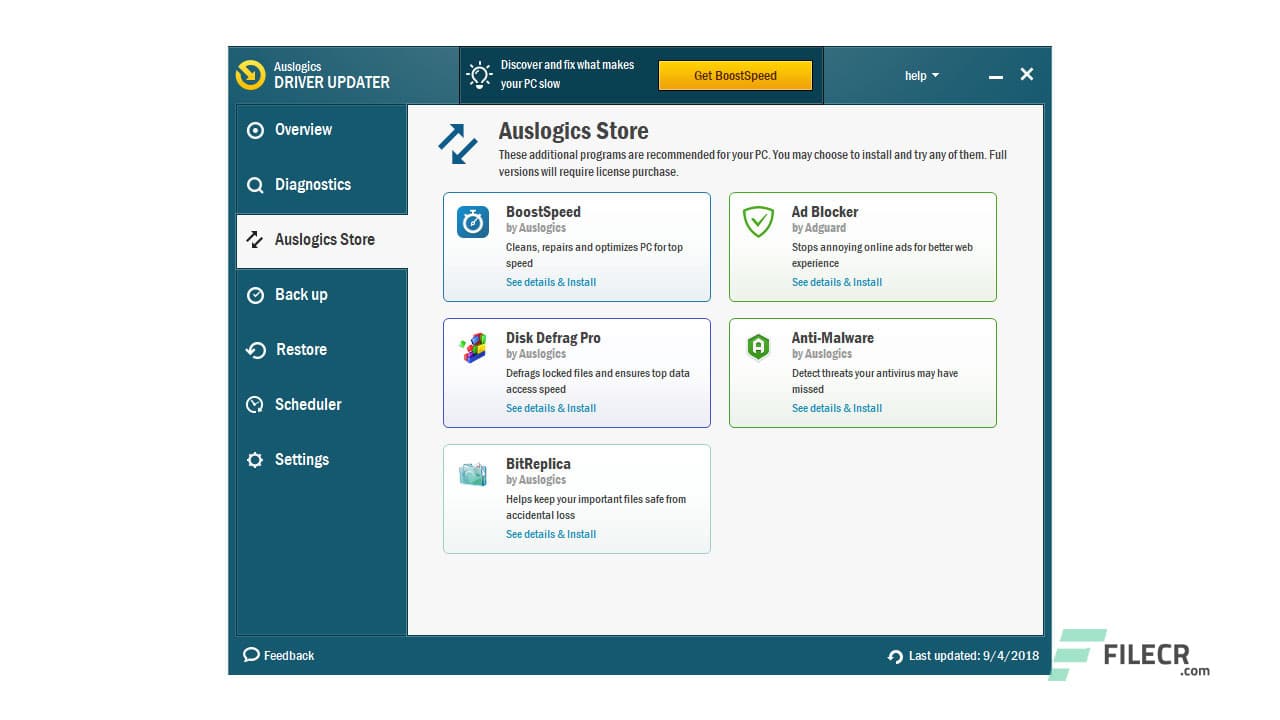
Task: Open Diagnostics using its magnifier icon
Action: [255, 184]
